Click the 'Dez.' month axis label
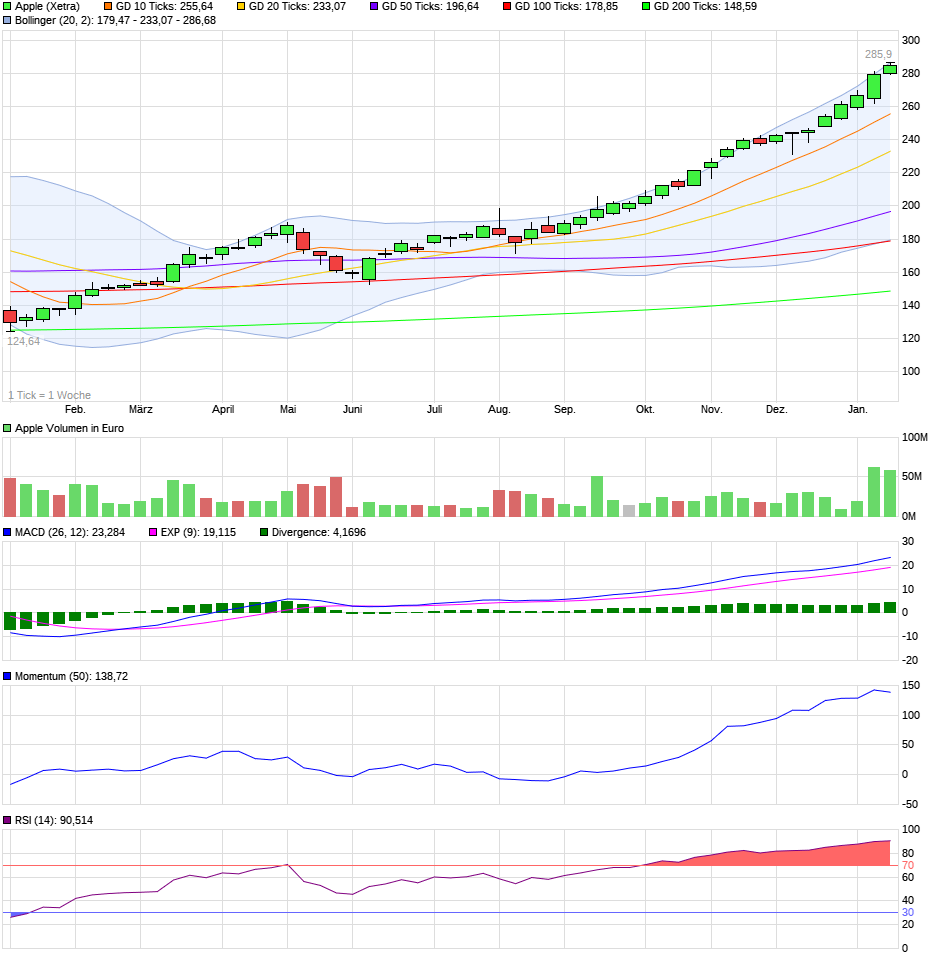940x958 pixels. (776, 409)
